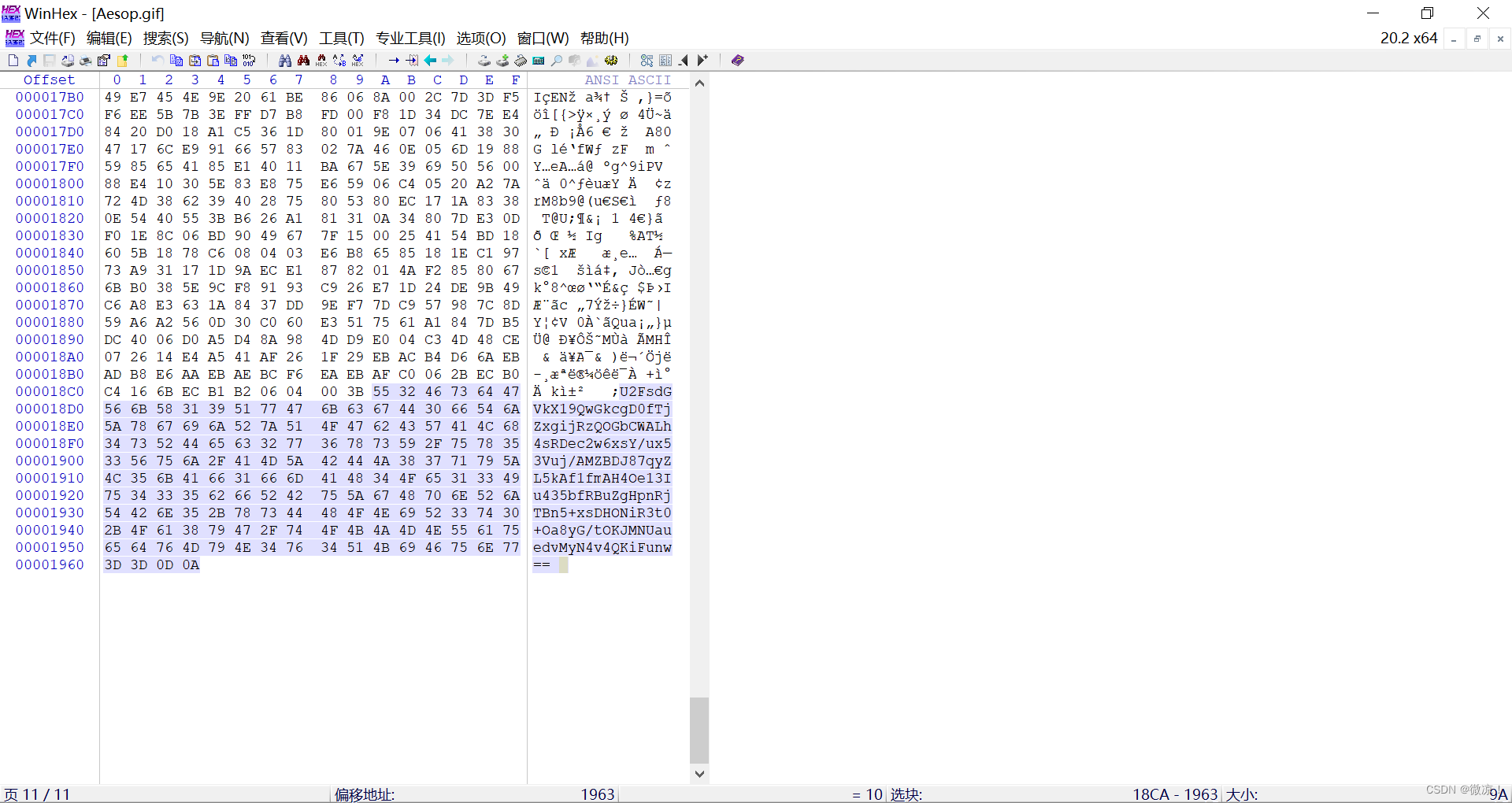Open the 专业工具(I) menu
The image size is (1512, 803).
[410, 38]
